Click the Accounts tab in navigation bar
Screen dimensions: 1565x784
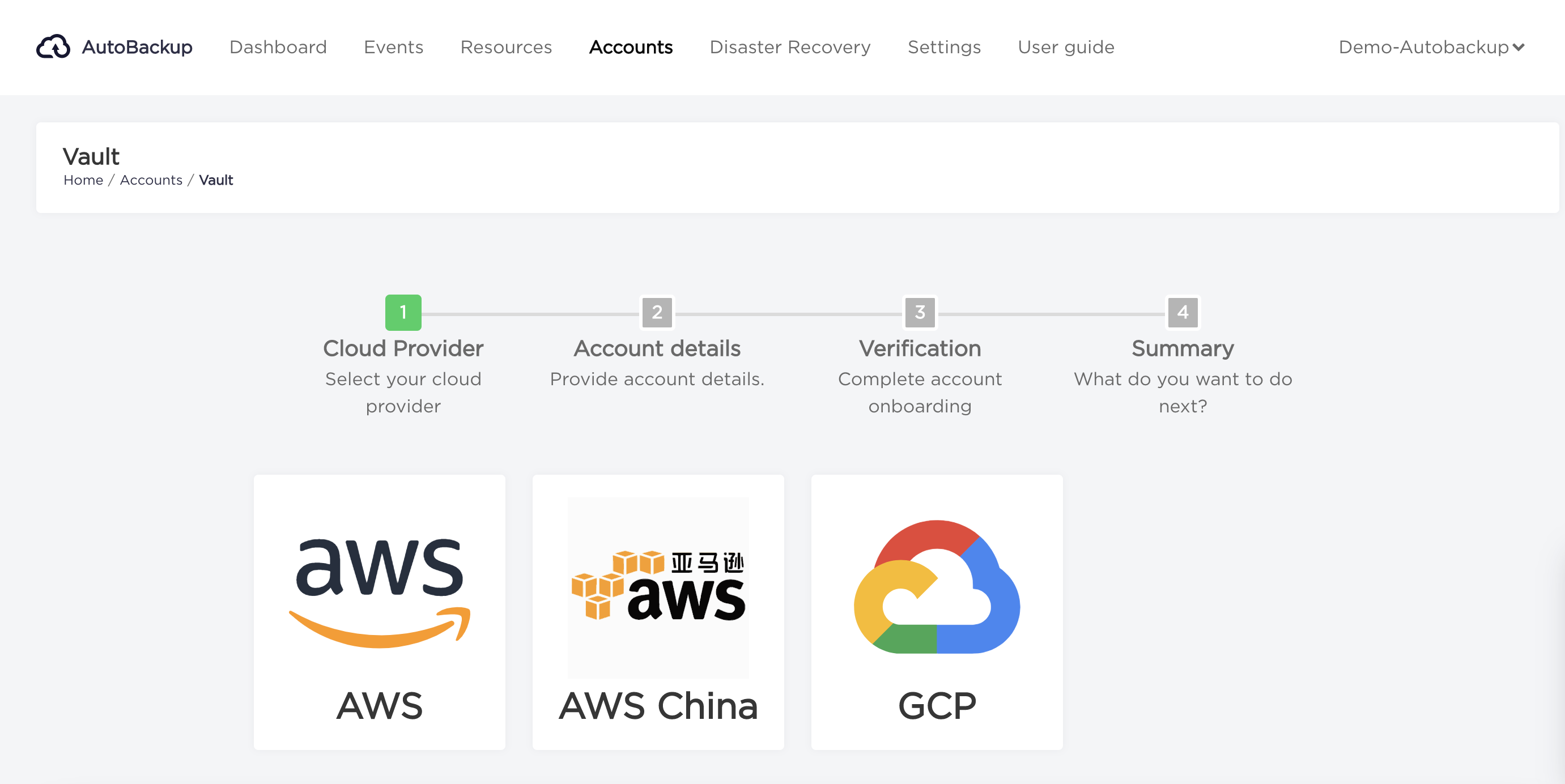pos(631,47)
